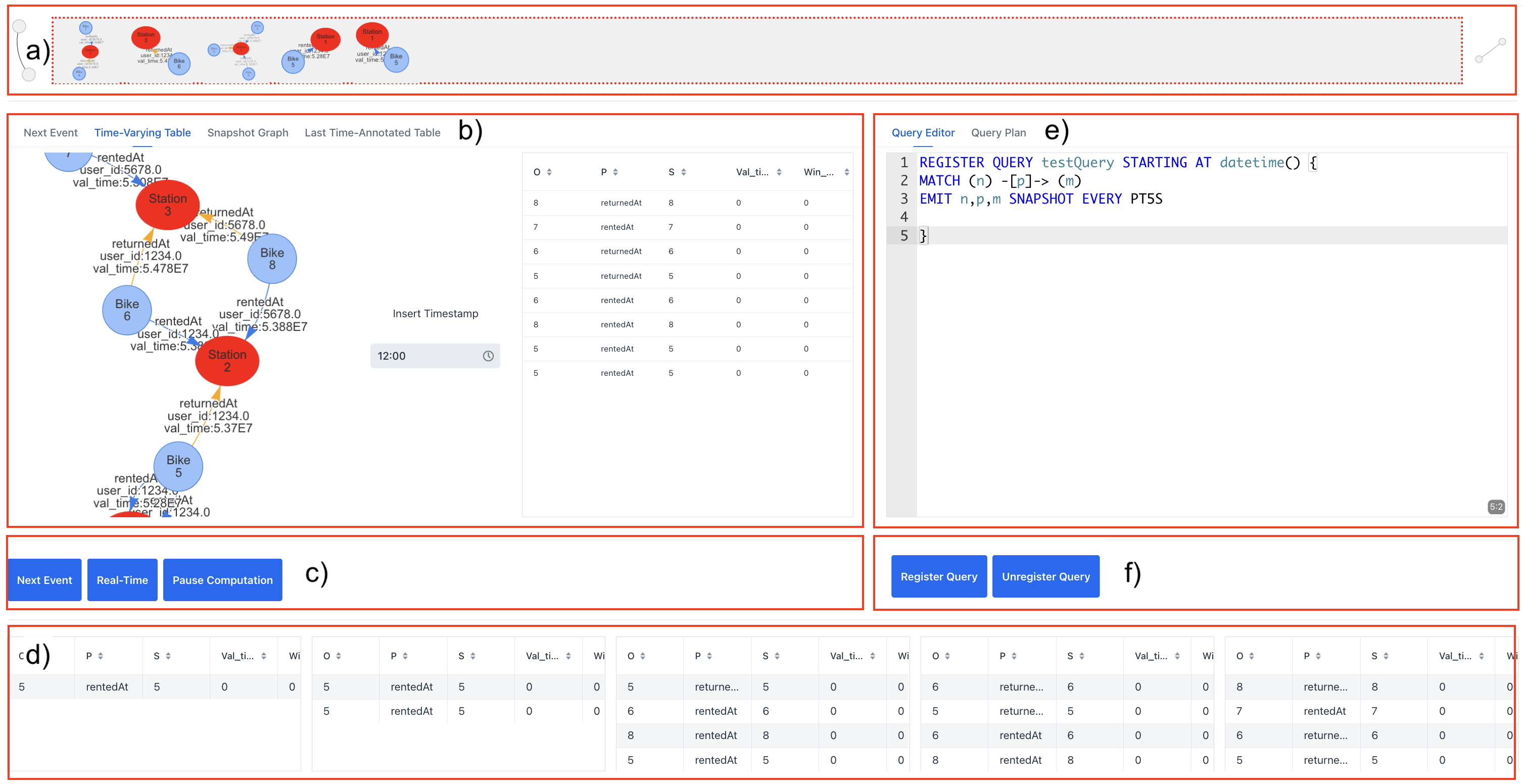Sort the P column in time-varying table
The image size is (1523, 784).
pos(615,172)
